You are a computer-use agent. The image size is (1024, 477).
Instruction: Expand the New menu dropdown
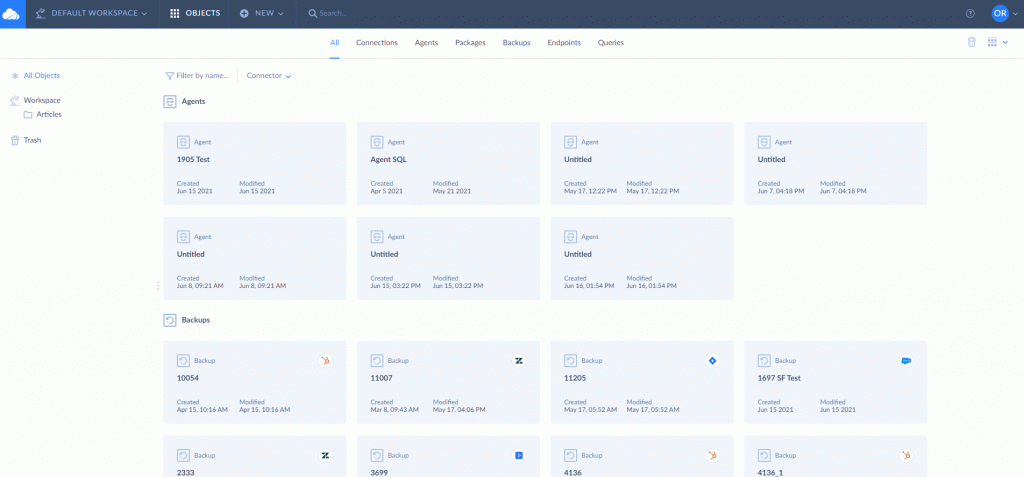[x=262, y=13]
